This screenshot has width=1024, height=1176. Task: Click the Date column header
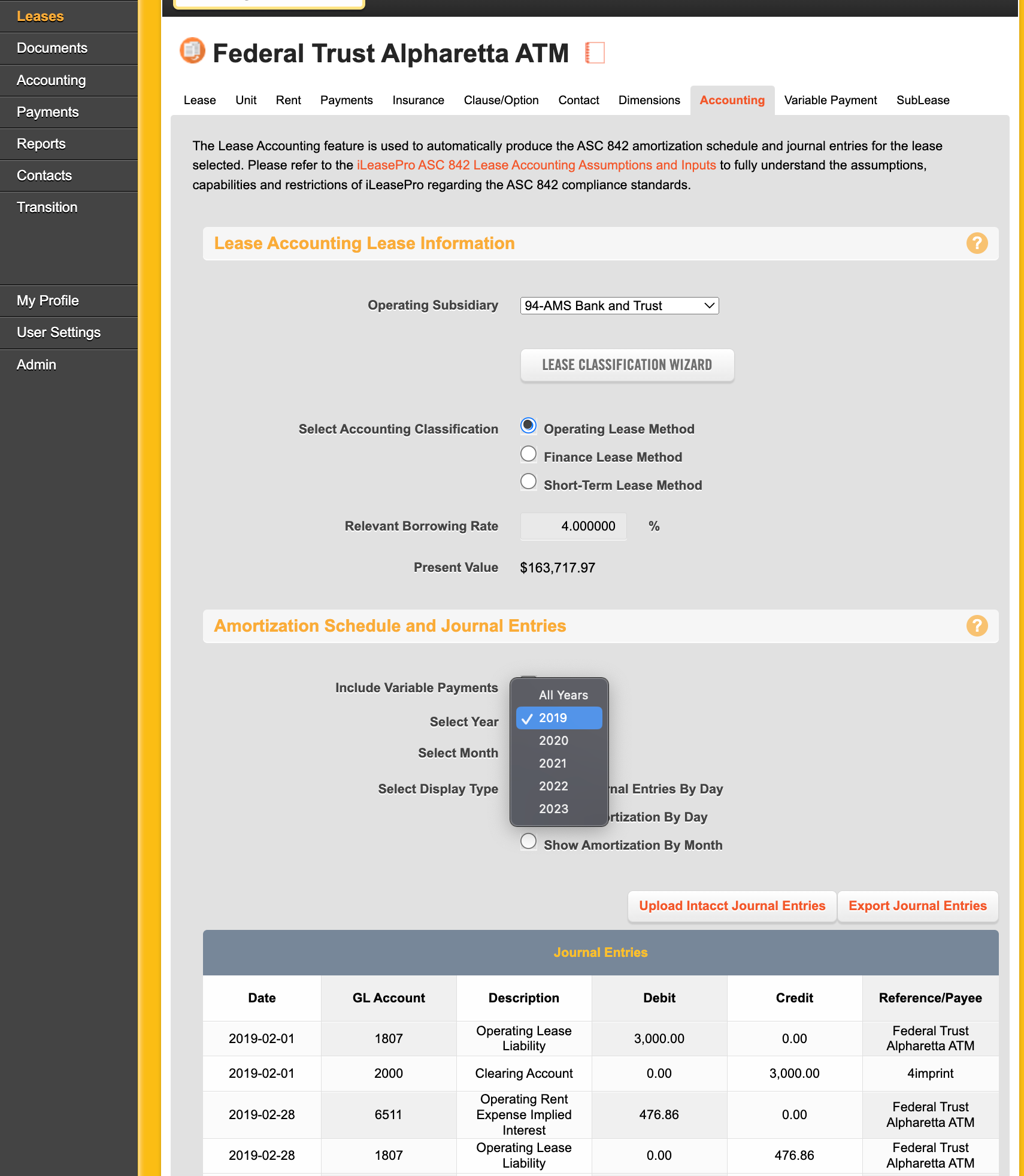pyautogui.click(x=262, y=998)
